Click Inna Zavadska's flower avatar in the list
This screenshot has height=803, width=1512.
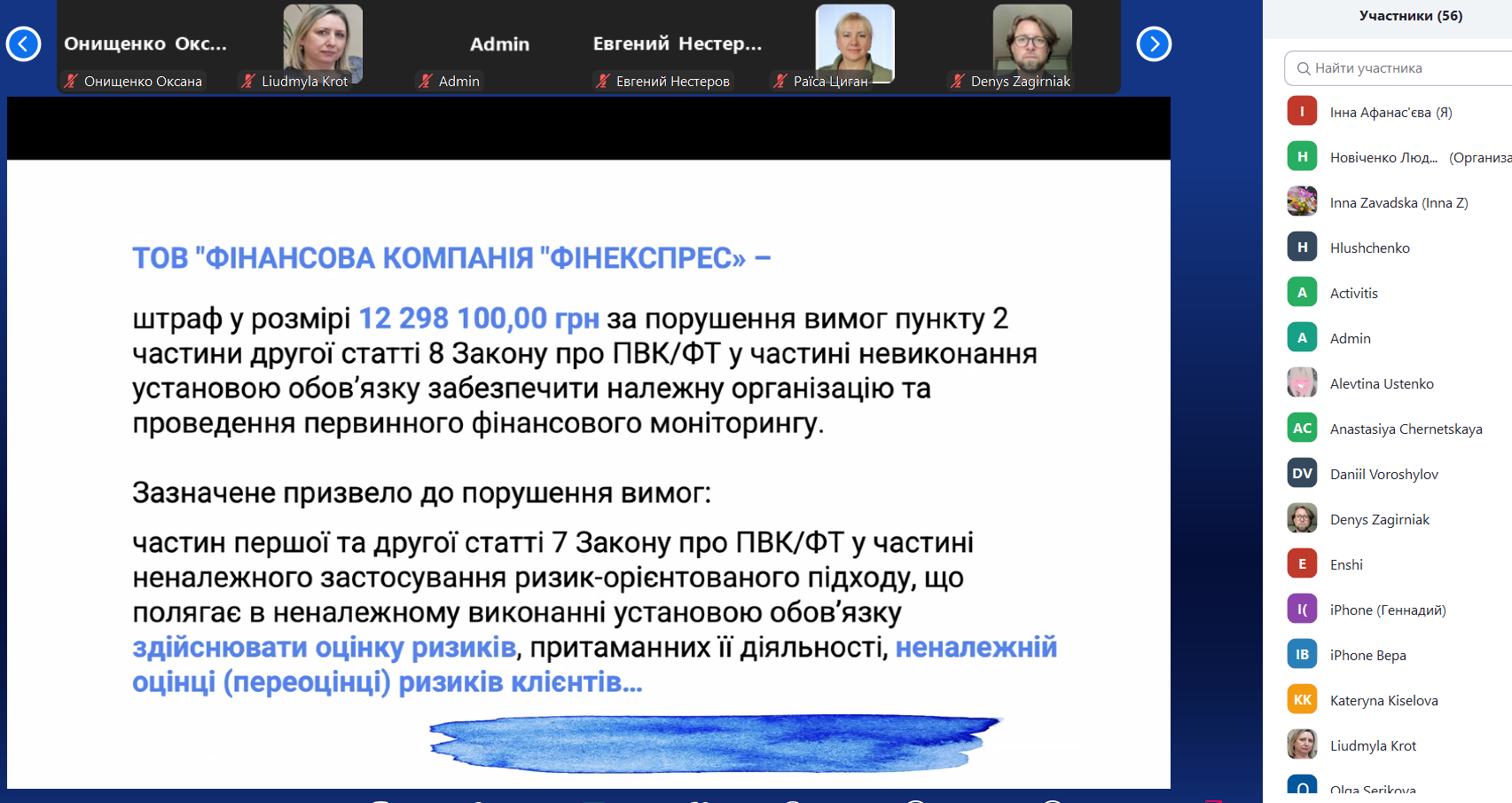pos(1302,201)
